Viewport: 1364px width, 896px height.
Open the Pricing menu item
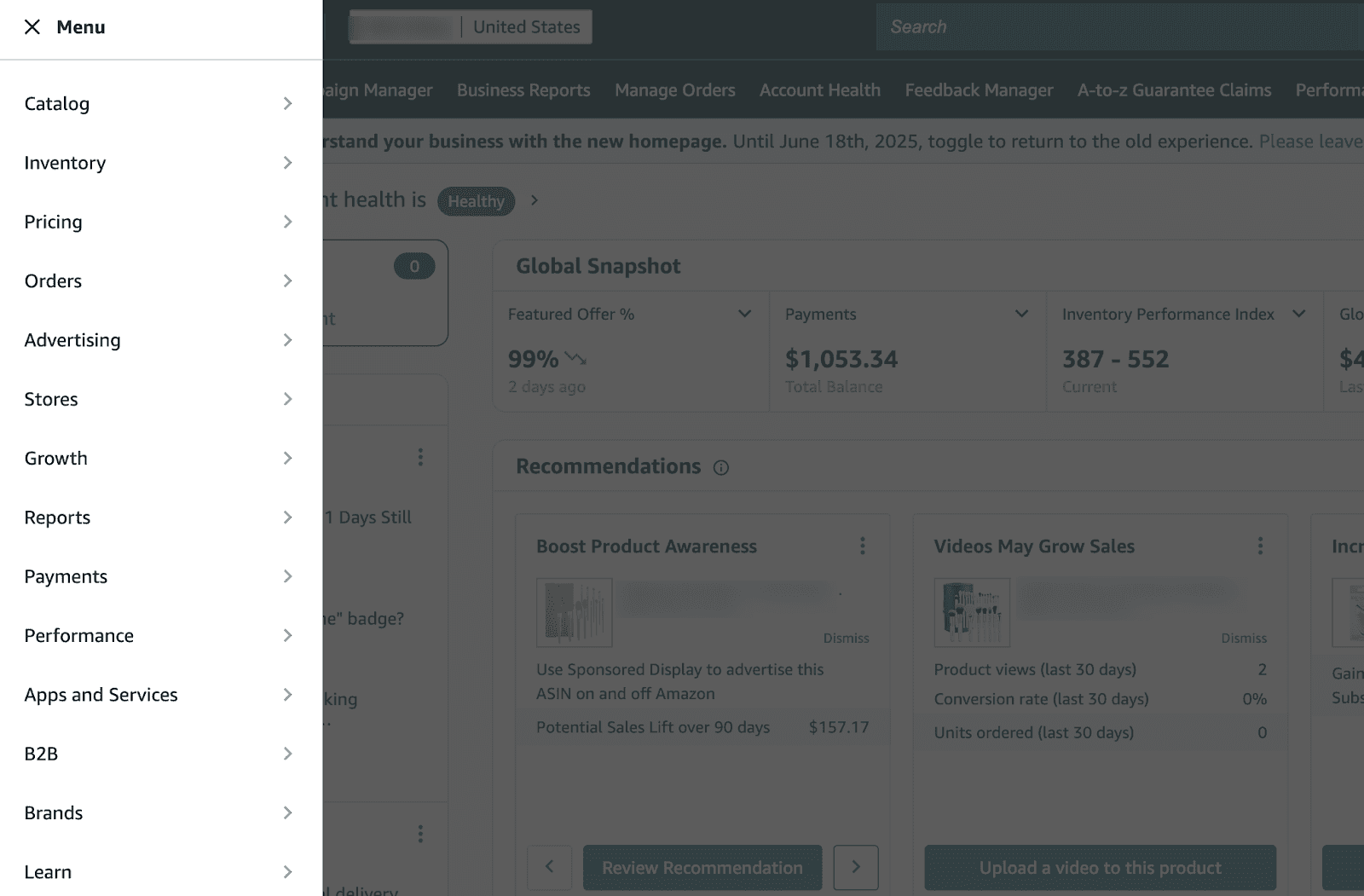pyautogui.click(x=161, y=222)
